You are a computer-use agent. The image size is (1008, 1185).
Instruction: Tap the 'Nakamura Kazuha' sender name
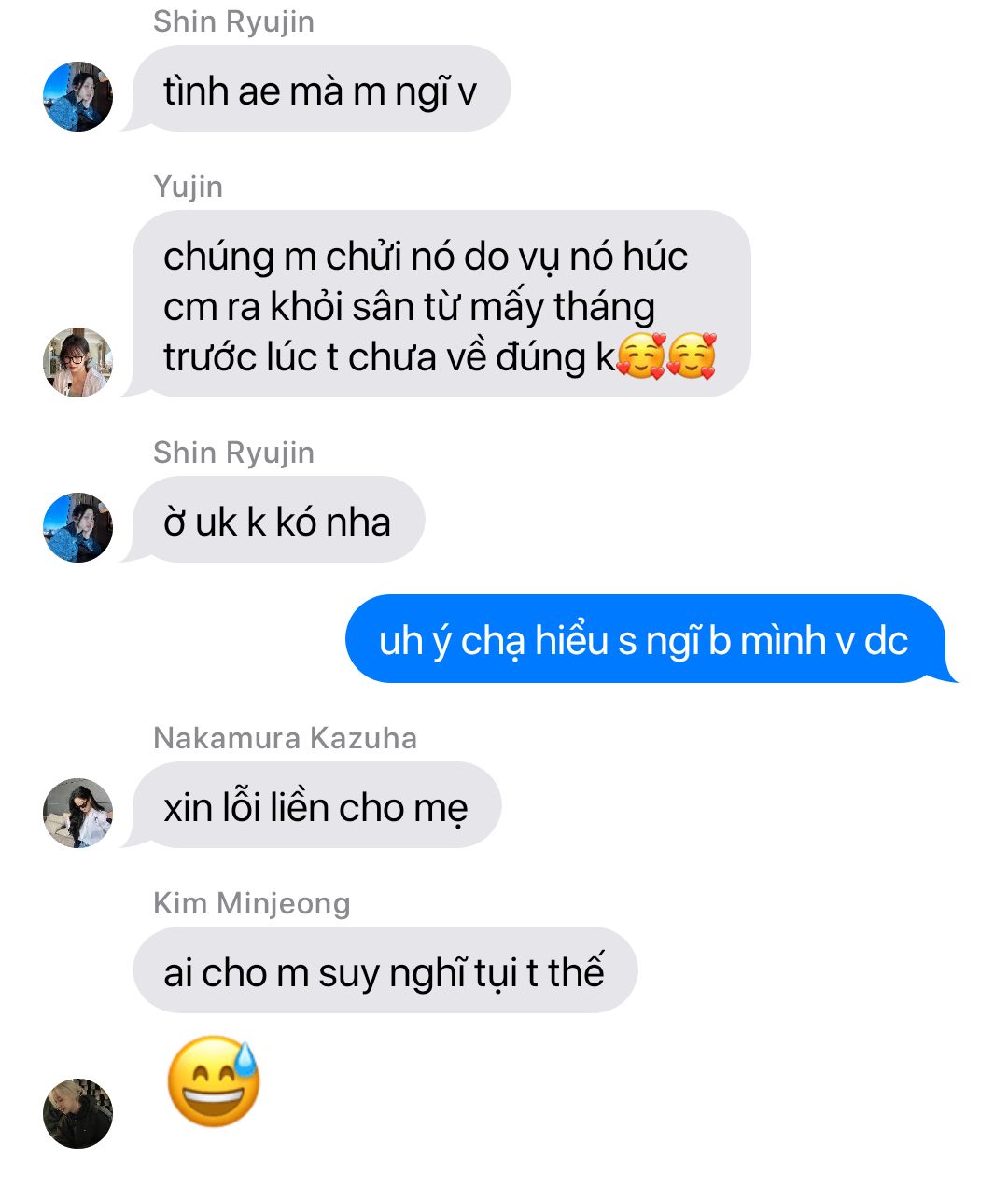pos(285,738)
